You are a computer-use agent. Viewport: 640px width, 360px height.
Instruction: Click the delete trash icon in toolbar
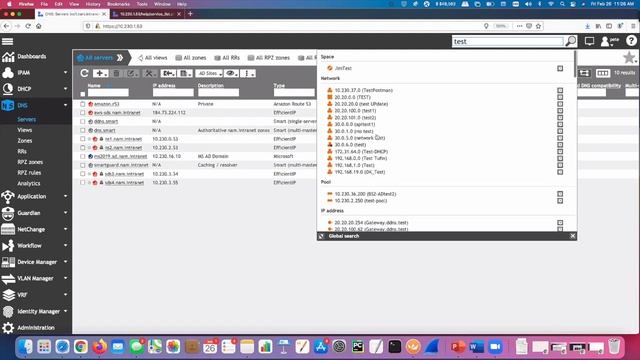click(116, 73)
